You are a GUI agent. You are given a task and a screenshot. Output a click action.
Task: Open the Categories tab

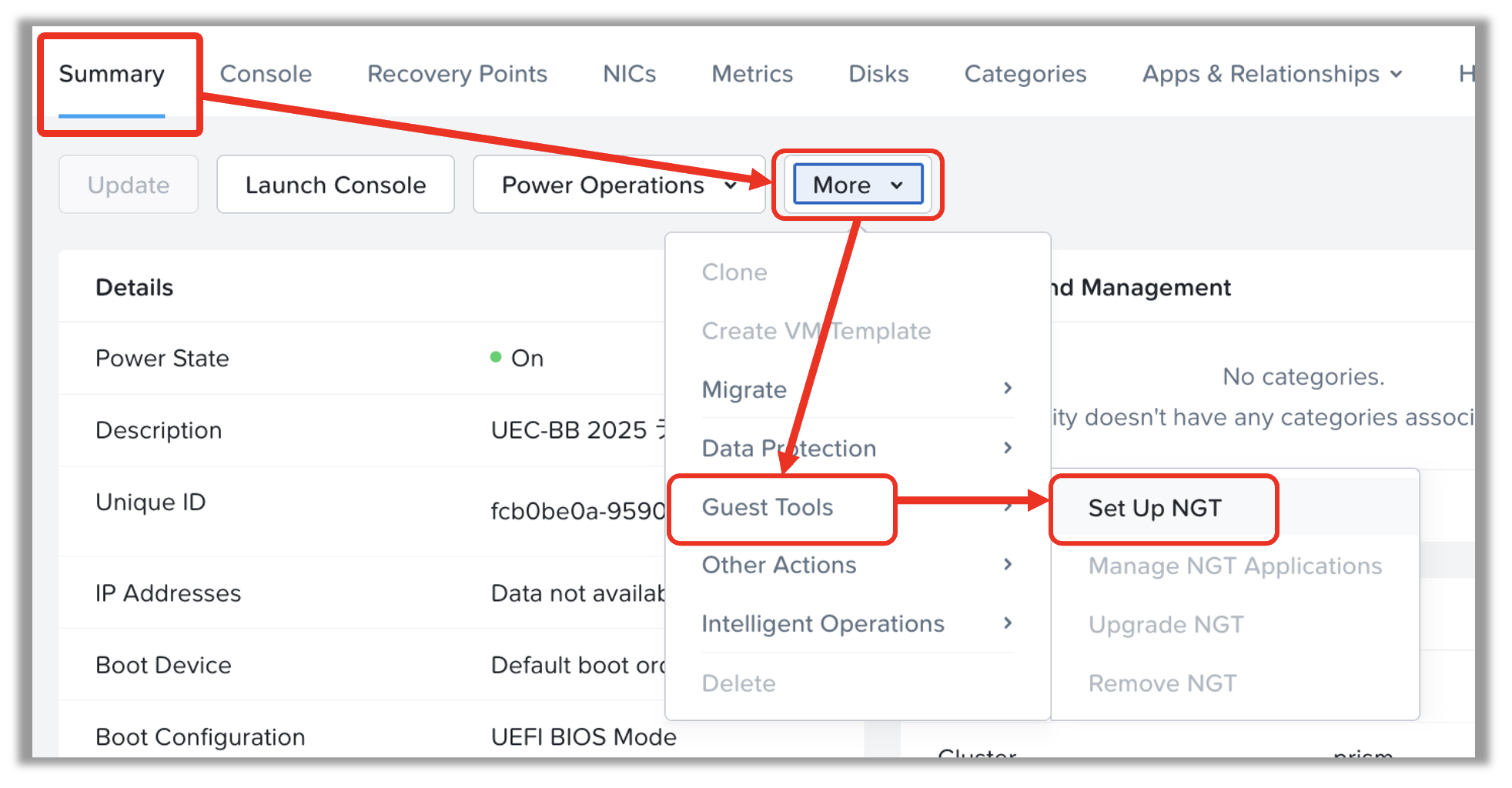click(x=1025, y=74)
